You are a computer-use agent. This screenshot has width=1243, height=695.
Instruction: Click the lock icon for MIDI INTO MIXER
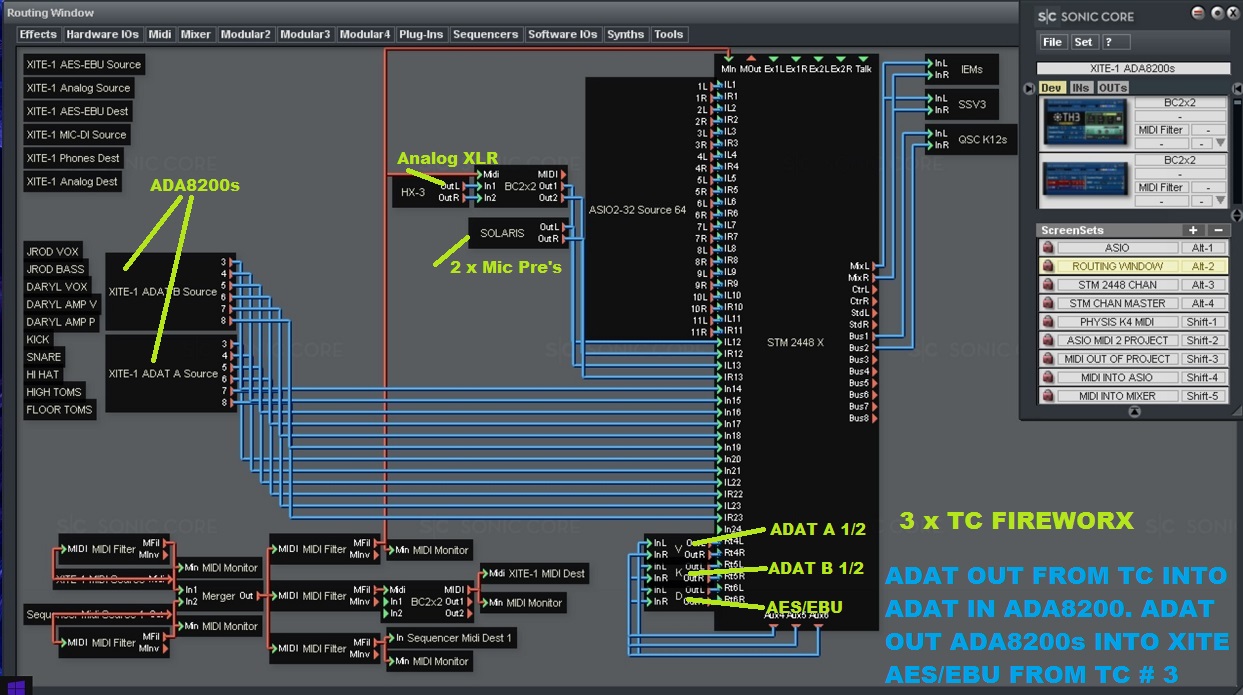(x=1049, y=396)
